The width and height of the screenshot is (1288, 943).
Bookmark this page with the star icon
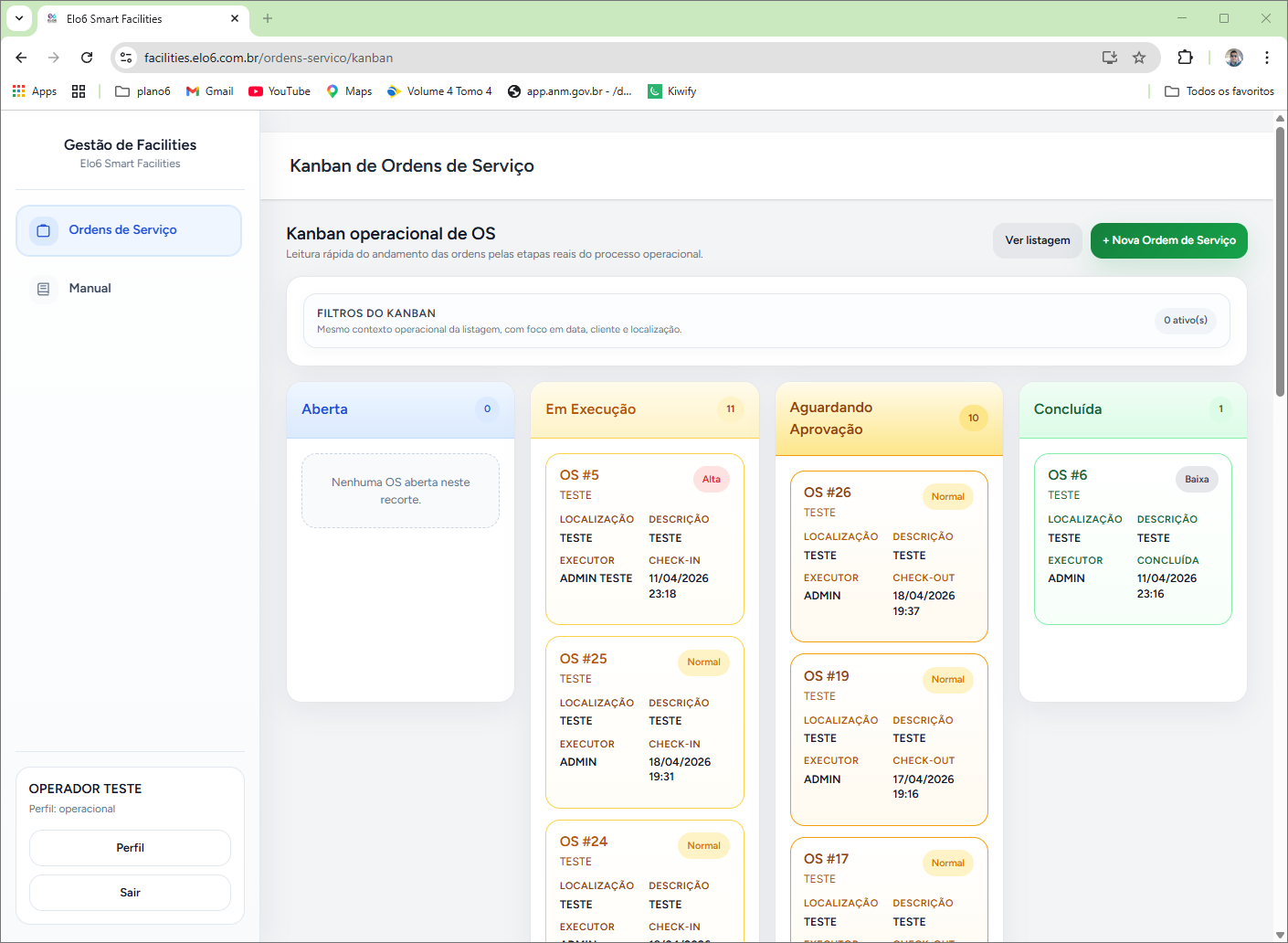point(1139,58)
